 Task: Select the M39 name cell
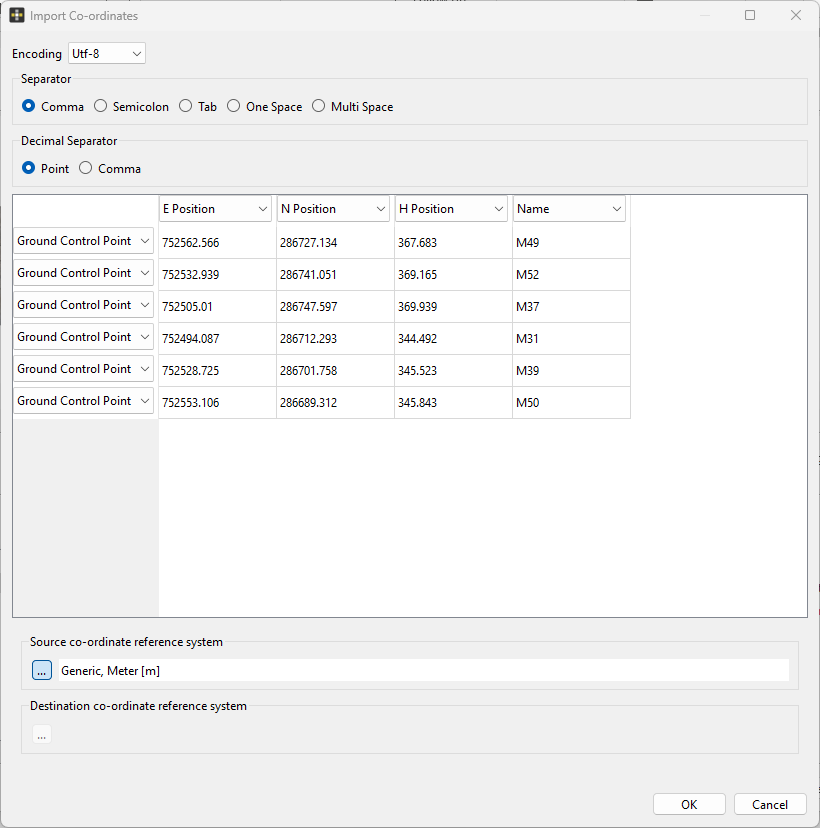571,370
